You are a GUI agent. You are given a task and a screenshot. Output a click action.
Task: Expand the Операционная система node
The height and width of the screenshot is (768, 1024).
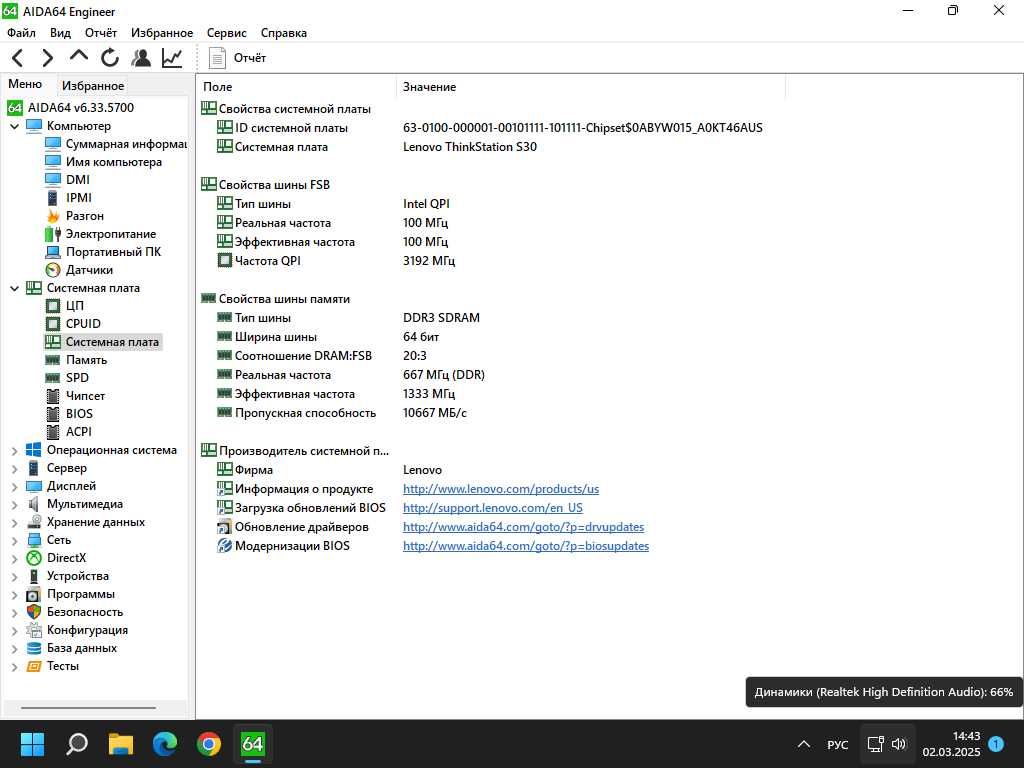pos(14,451)
